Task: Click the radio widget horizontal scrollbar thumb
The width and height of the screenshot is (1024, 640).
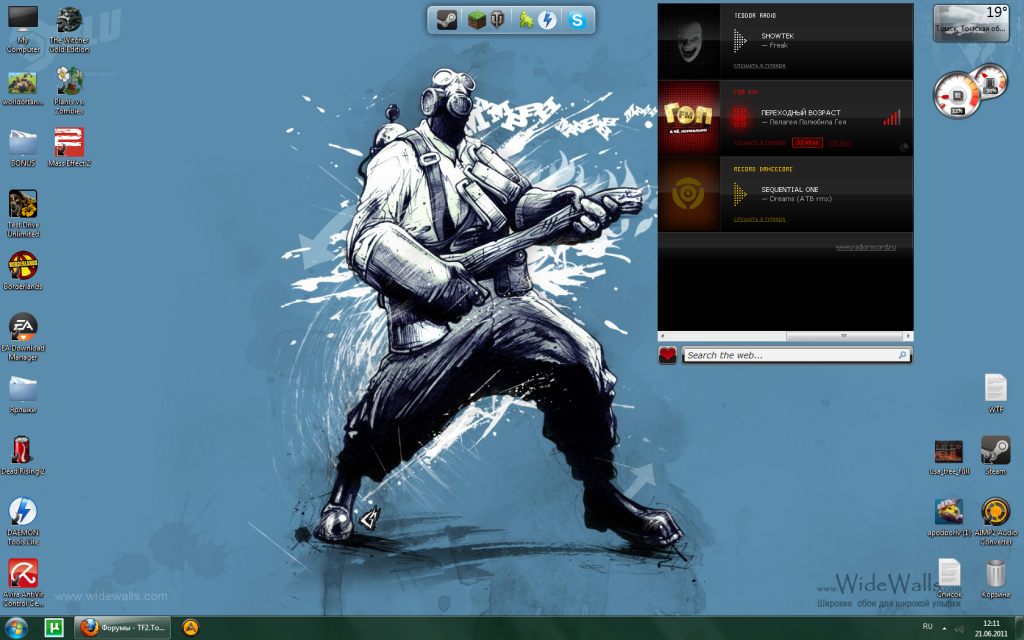Action: (844, 336)
